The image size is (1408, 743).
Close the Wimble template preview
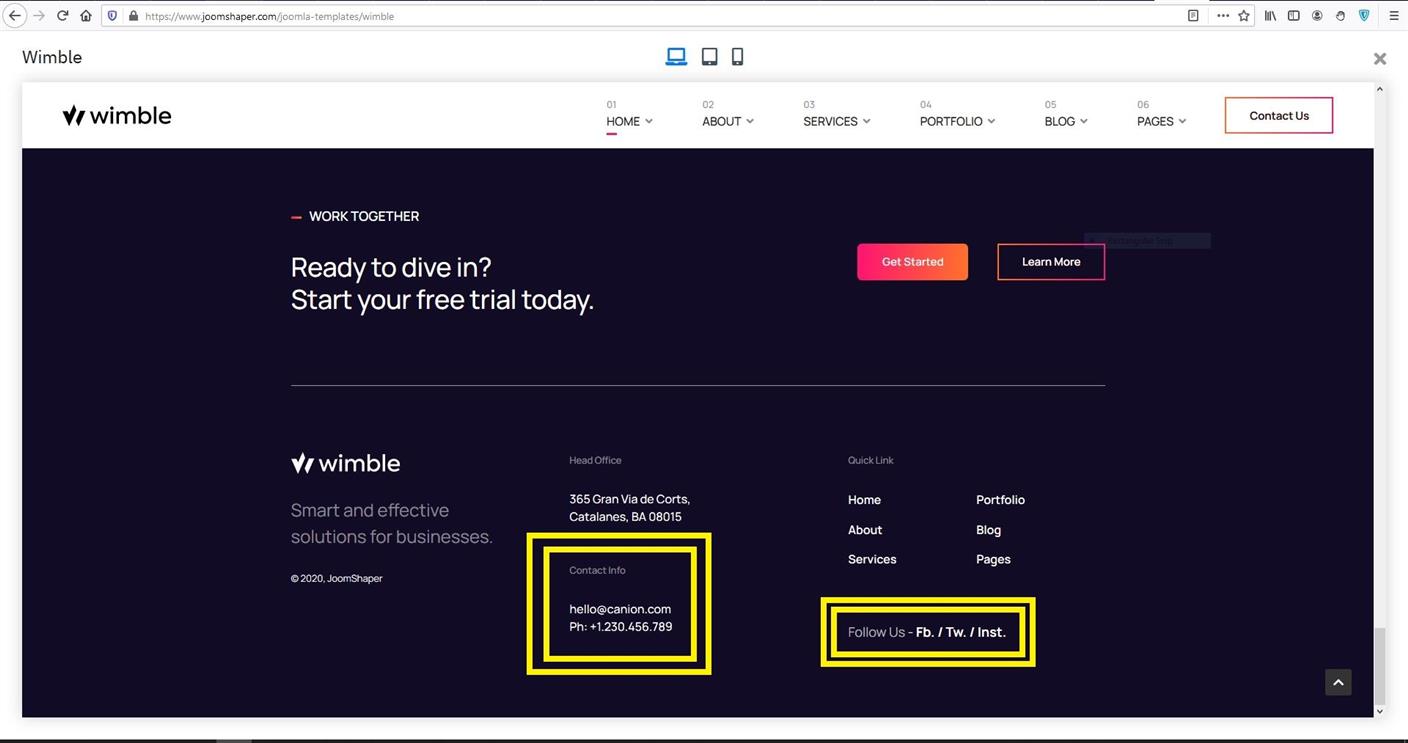1380,59
